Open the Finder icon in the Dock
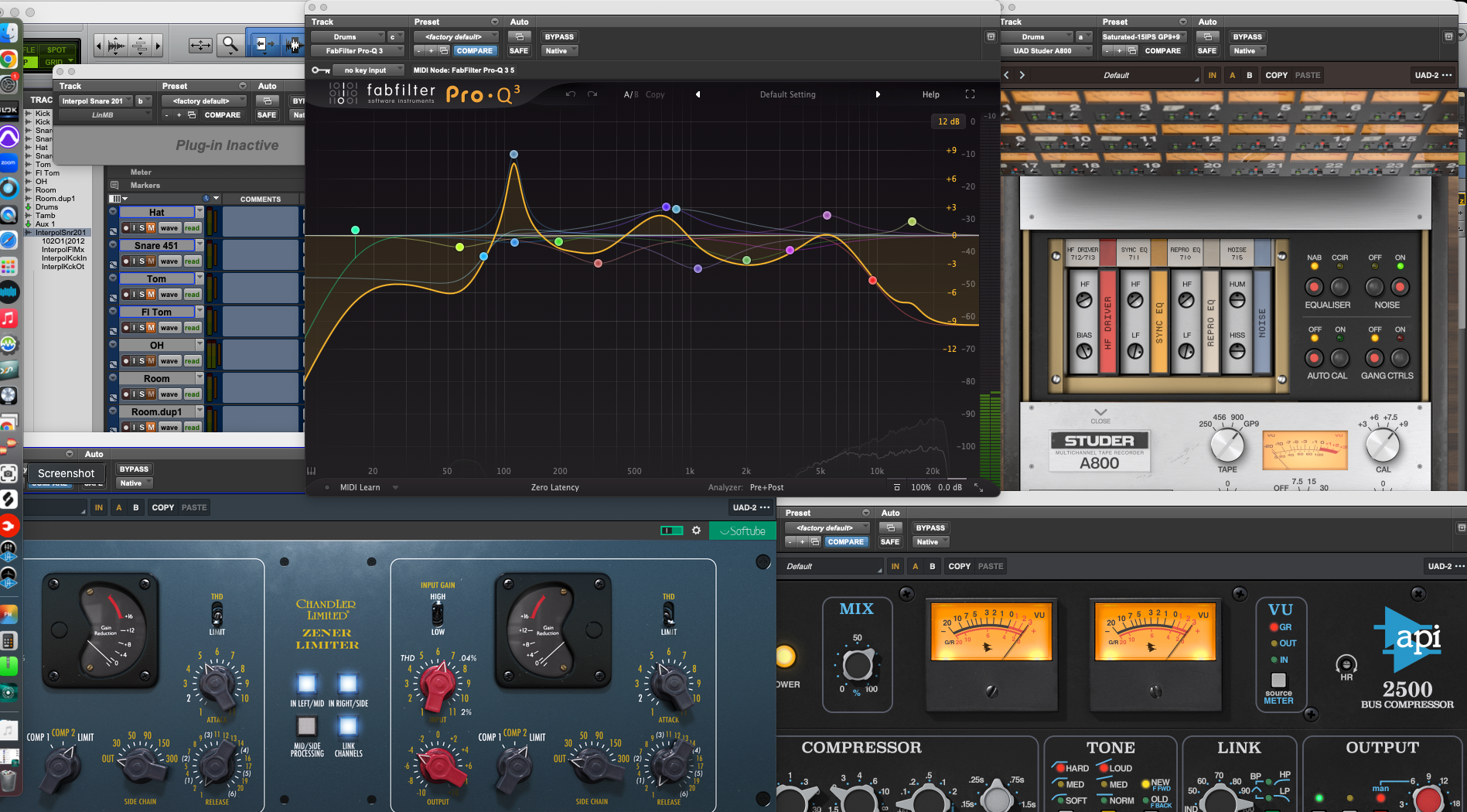1467x812 pixels. click(9, 32)
